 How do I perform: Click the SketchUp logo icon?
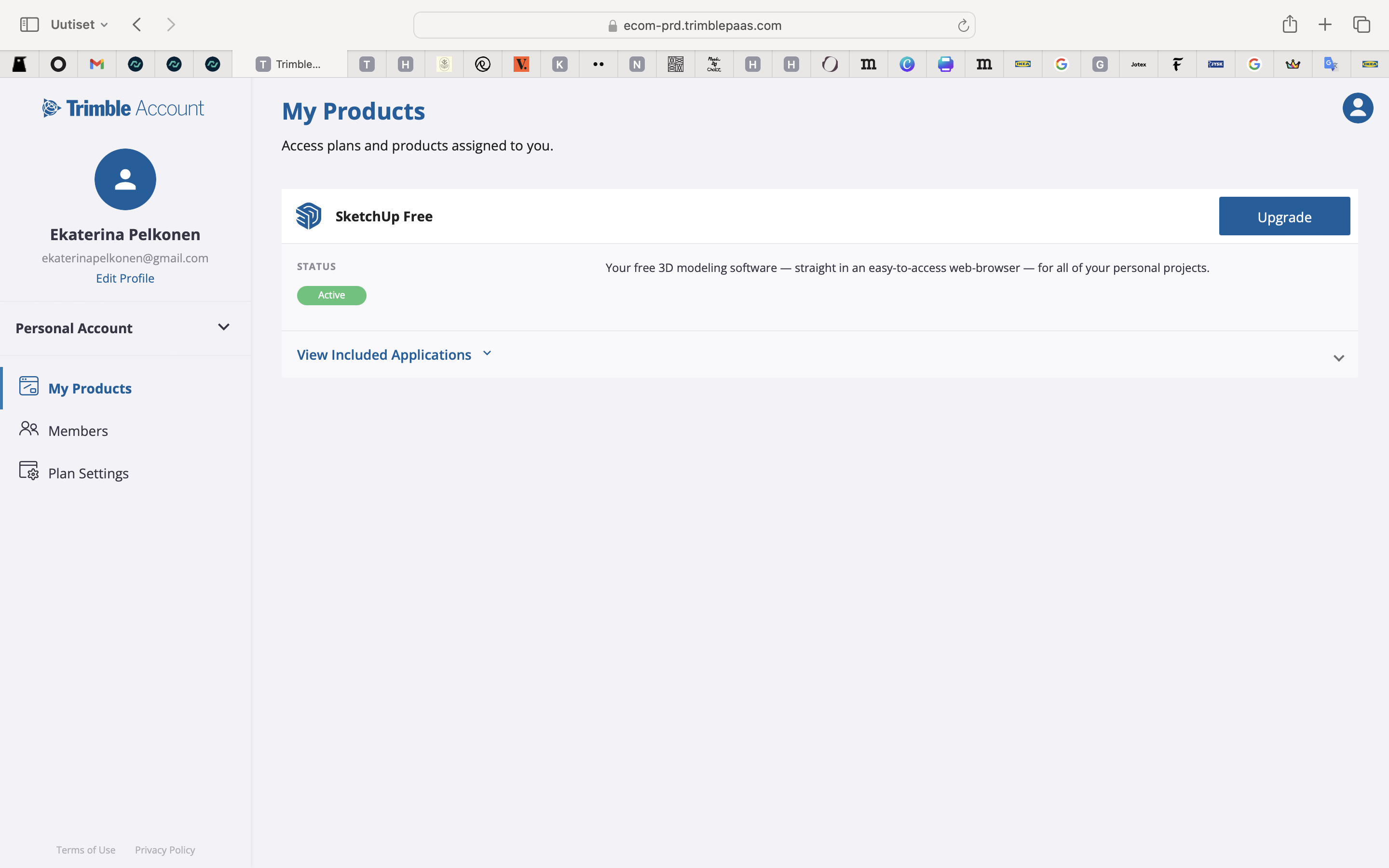(x=309, y=217)
